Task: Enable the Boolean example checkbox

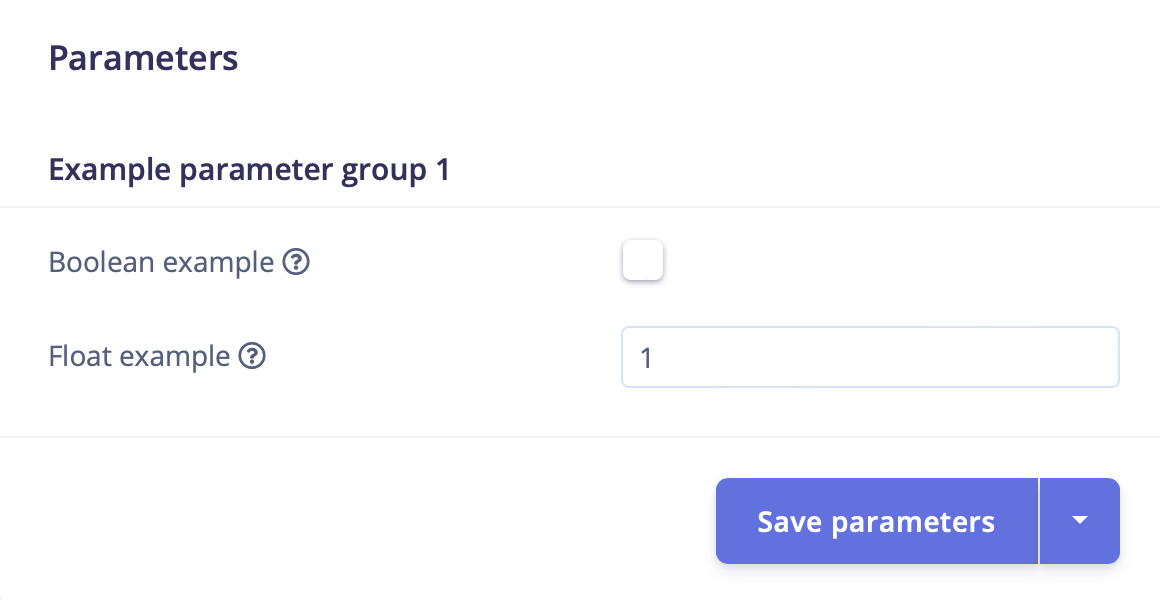Action: click(642, 262)
